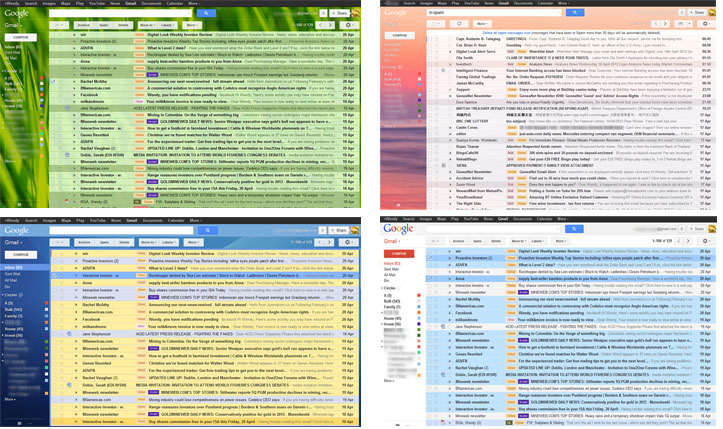Open More dropdown in sunset-theme spam toolbar
The image size is (723, 429).
(481, 24)
